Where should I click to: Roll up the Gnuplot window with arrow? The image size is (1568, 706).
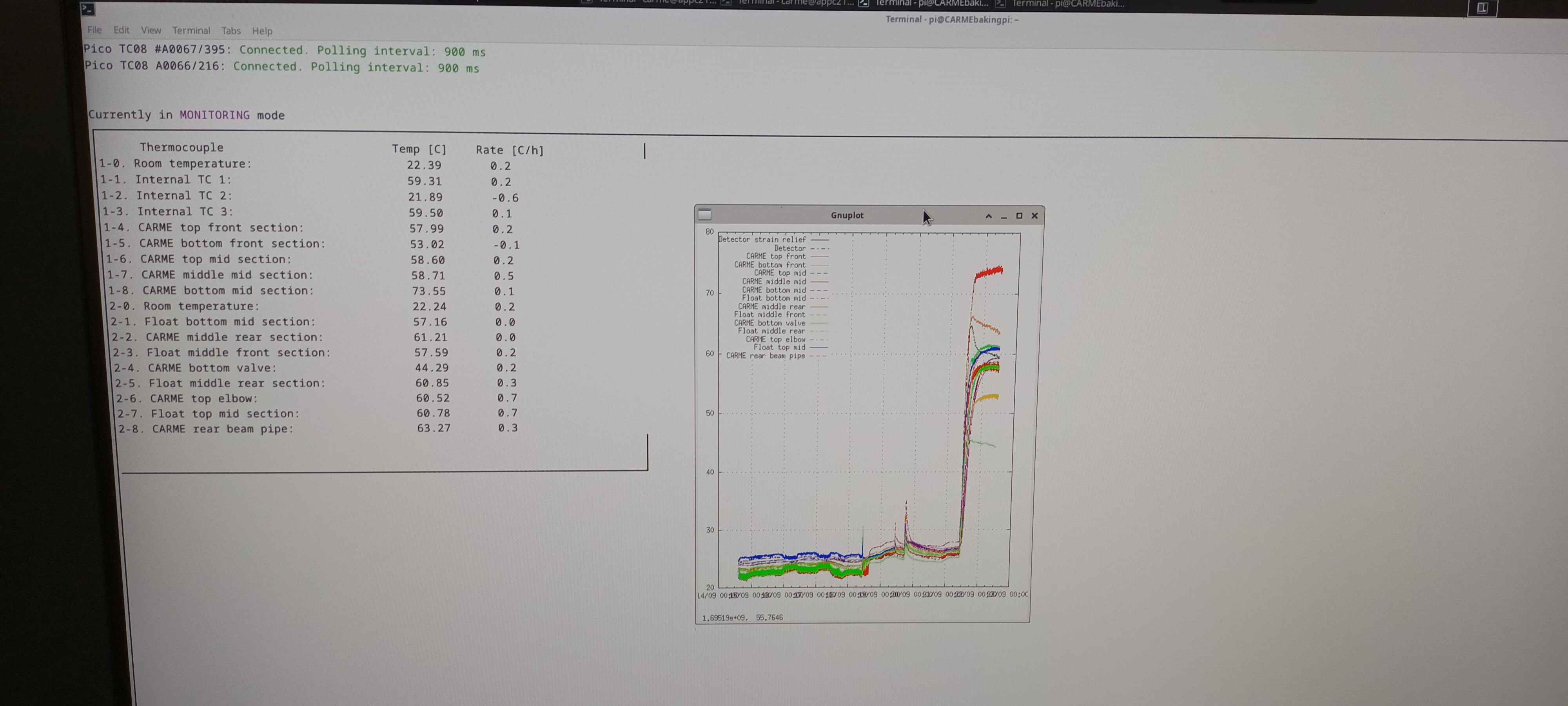point(989,216)
